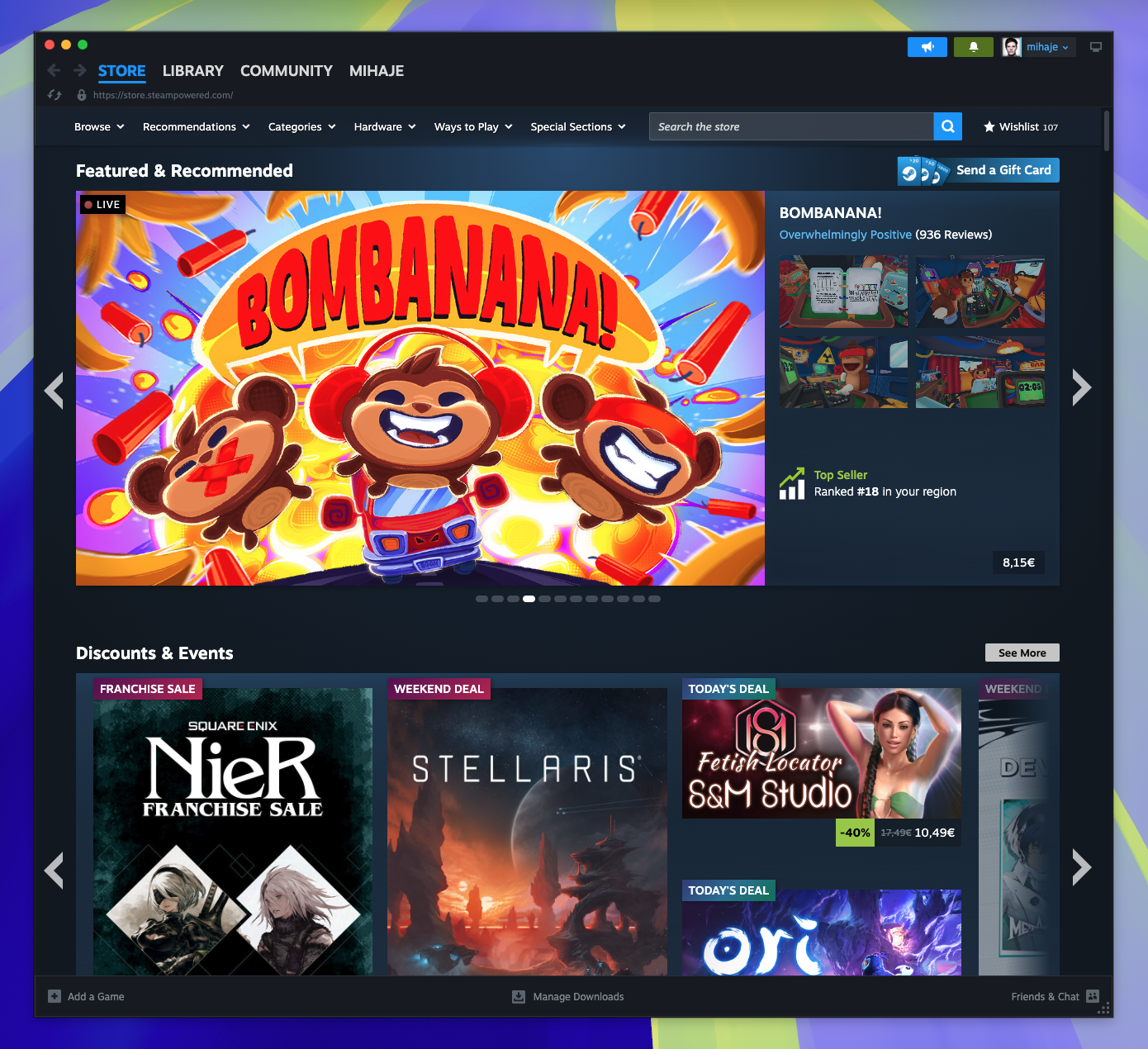
Task: Select the first carousel page dot
Action: (x=481, y=599)
